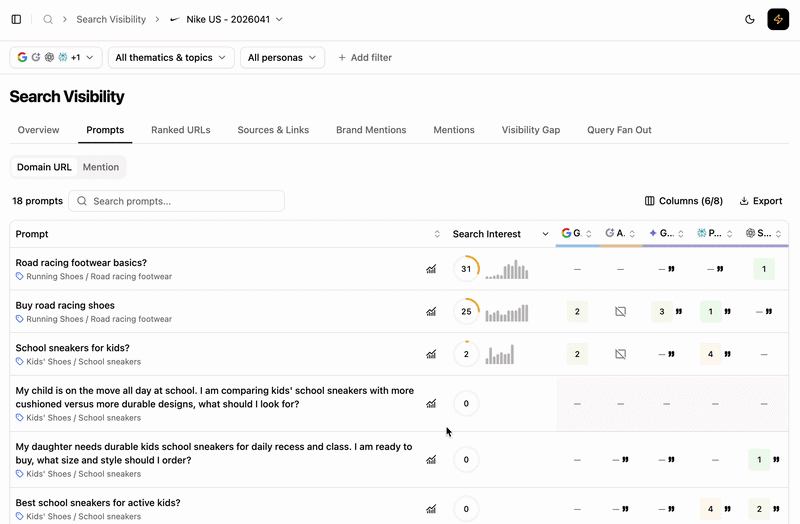
Task: Click search interest gauge showing 25
Action: pyautogui.click(x=466, y=311)
